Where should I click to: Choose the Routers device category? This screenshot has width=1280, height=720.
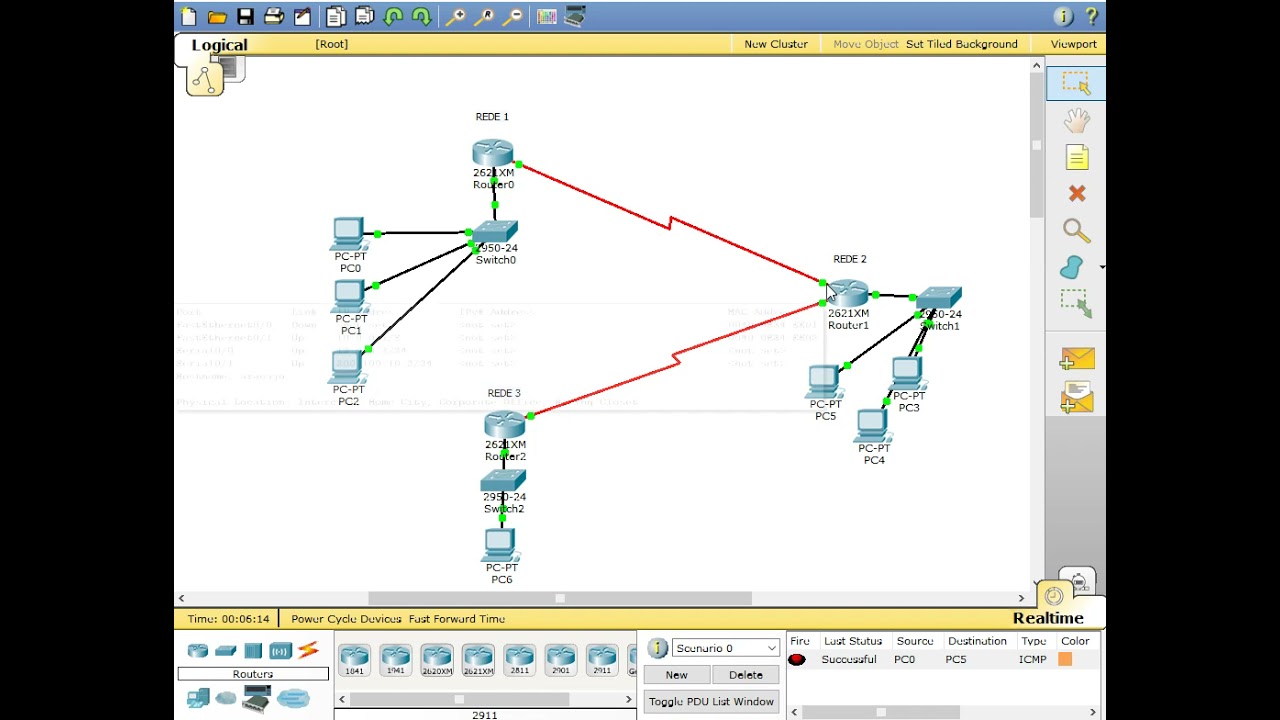[198, 651]
